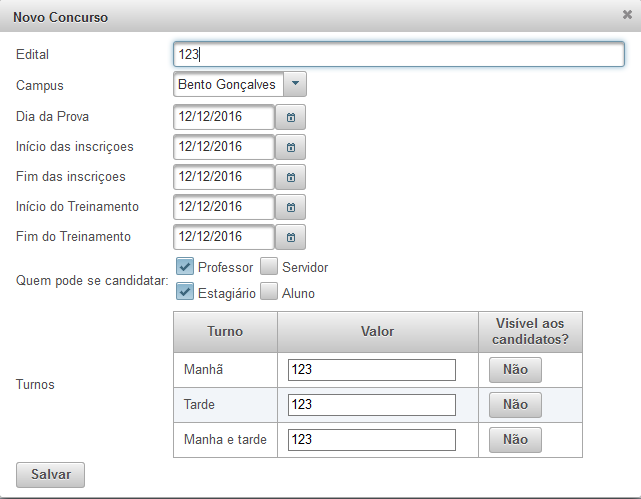The height and width of the screenshot is (499, 641).
Task: Toggle Manha e tarde Não button
Action: tap(515, 440)
